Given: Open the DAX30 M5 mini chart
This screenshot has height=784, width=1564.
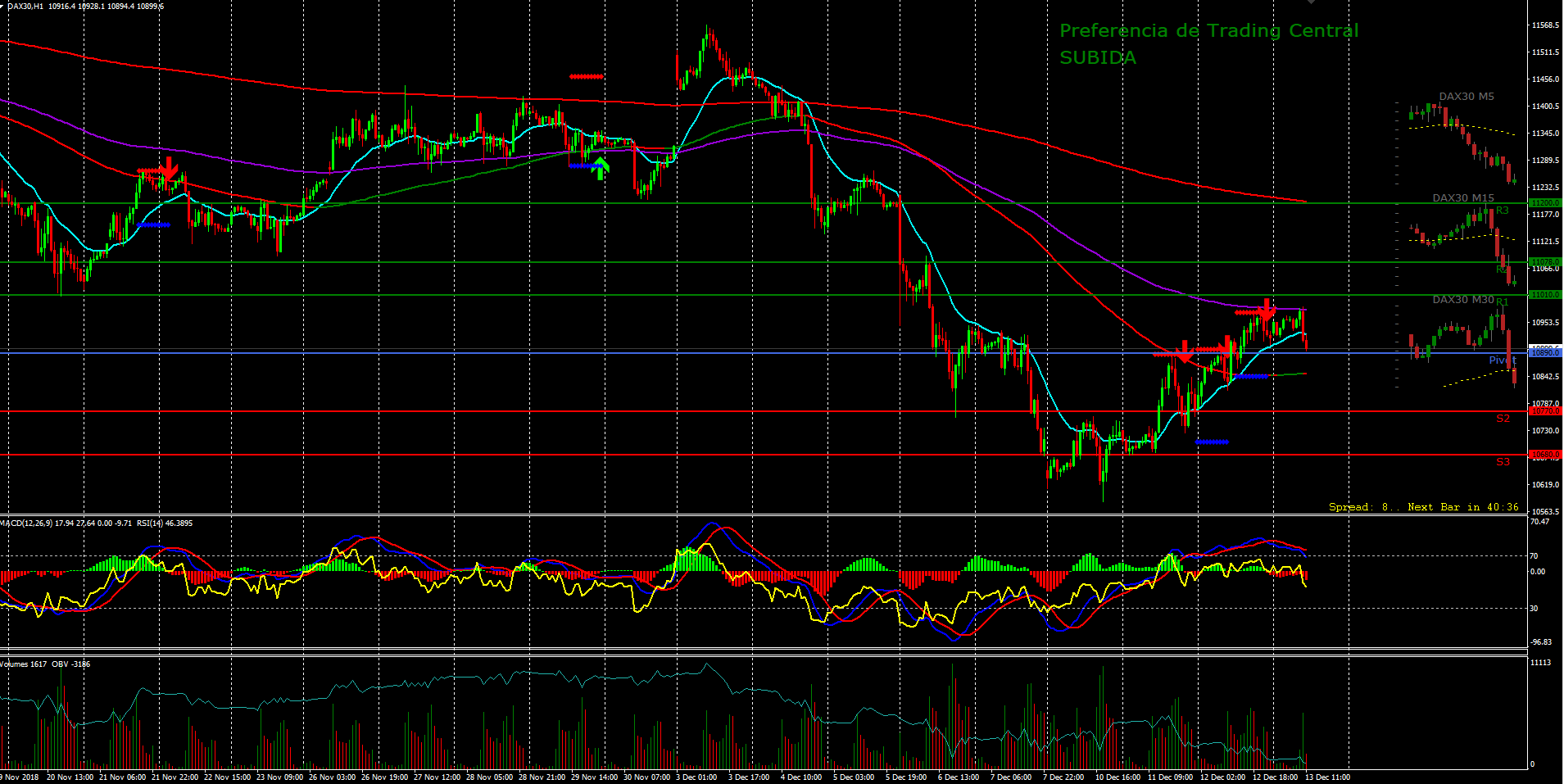Looking at the screenshot, I should click(x=1466, y=97).
